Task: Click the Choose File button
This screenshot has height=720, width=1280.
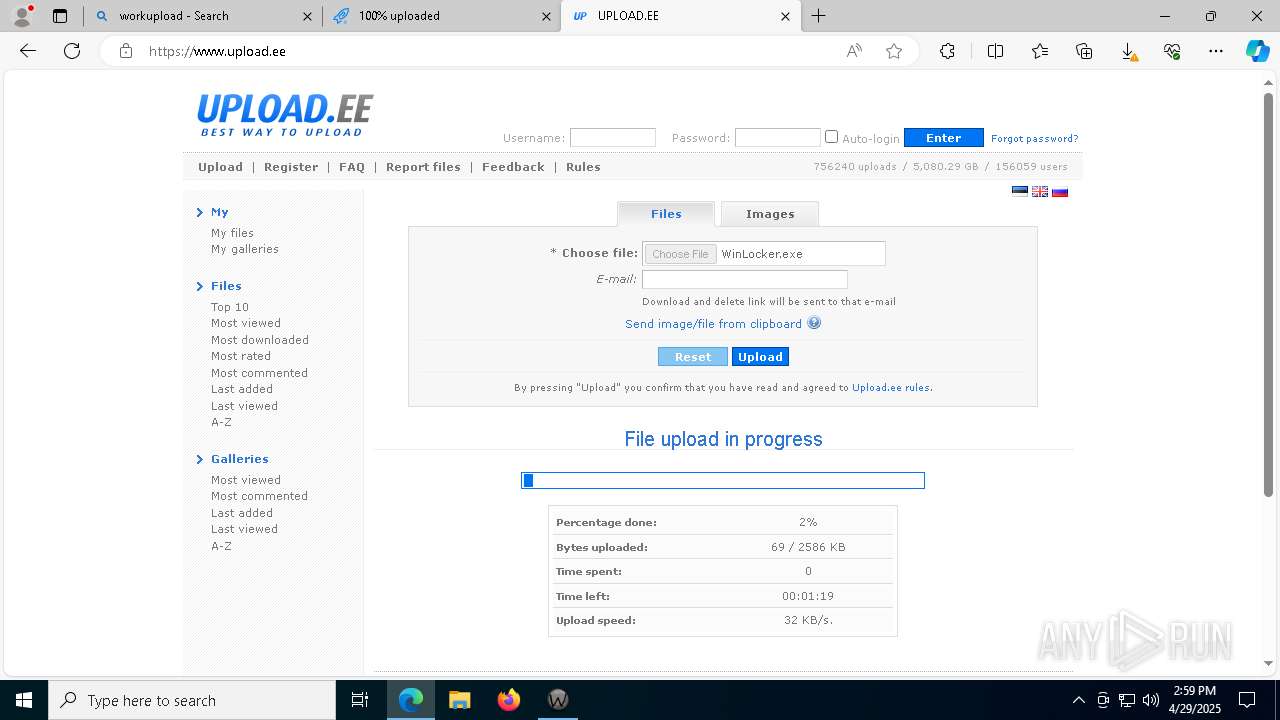Action: (680, 254)
